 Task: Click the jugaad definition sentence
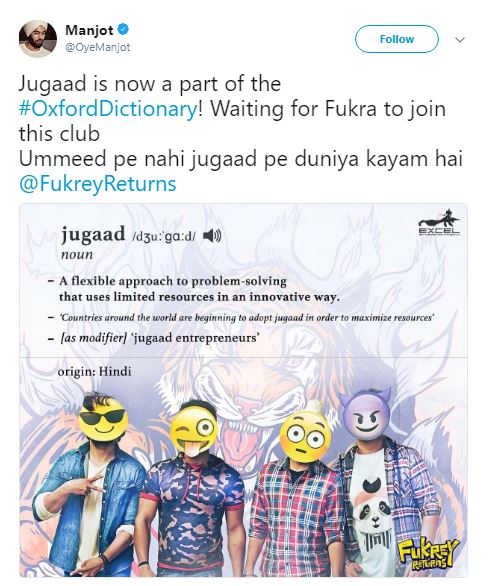pos(199,289)
